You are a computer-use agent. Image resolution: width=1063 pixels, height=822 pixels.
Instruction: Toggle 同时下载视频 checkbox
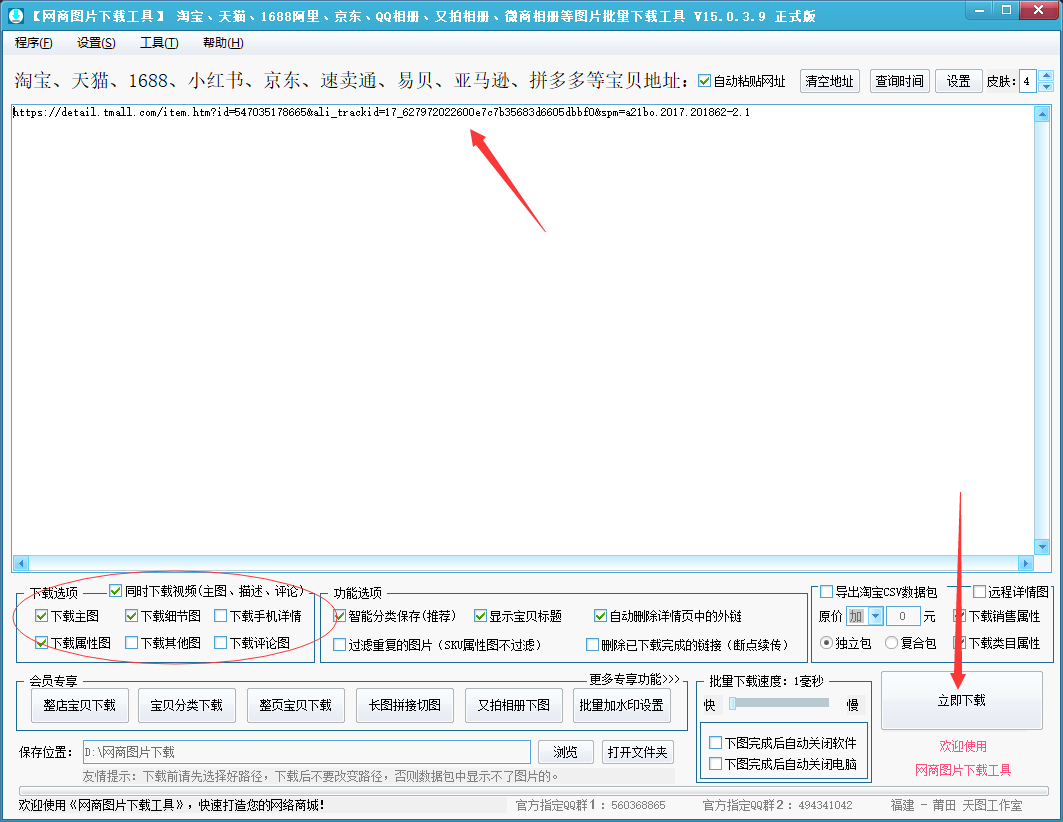click(x=115, y=591)
